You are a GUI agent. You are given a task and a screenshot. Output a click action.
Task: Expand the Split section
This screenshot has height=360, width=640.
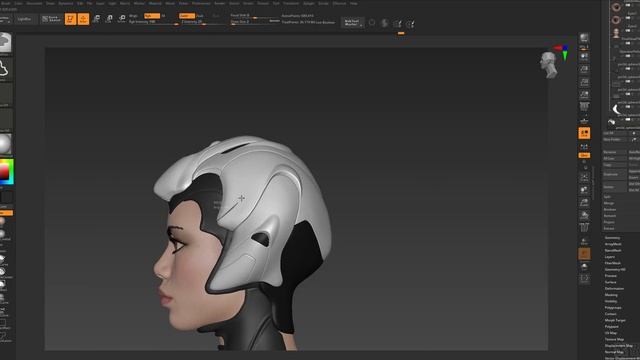[x=607, y=197]
